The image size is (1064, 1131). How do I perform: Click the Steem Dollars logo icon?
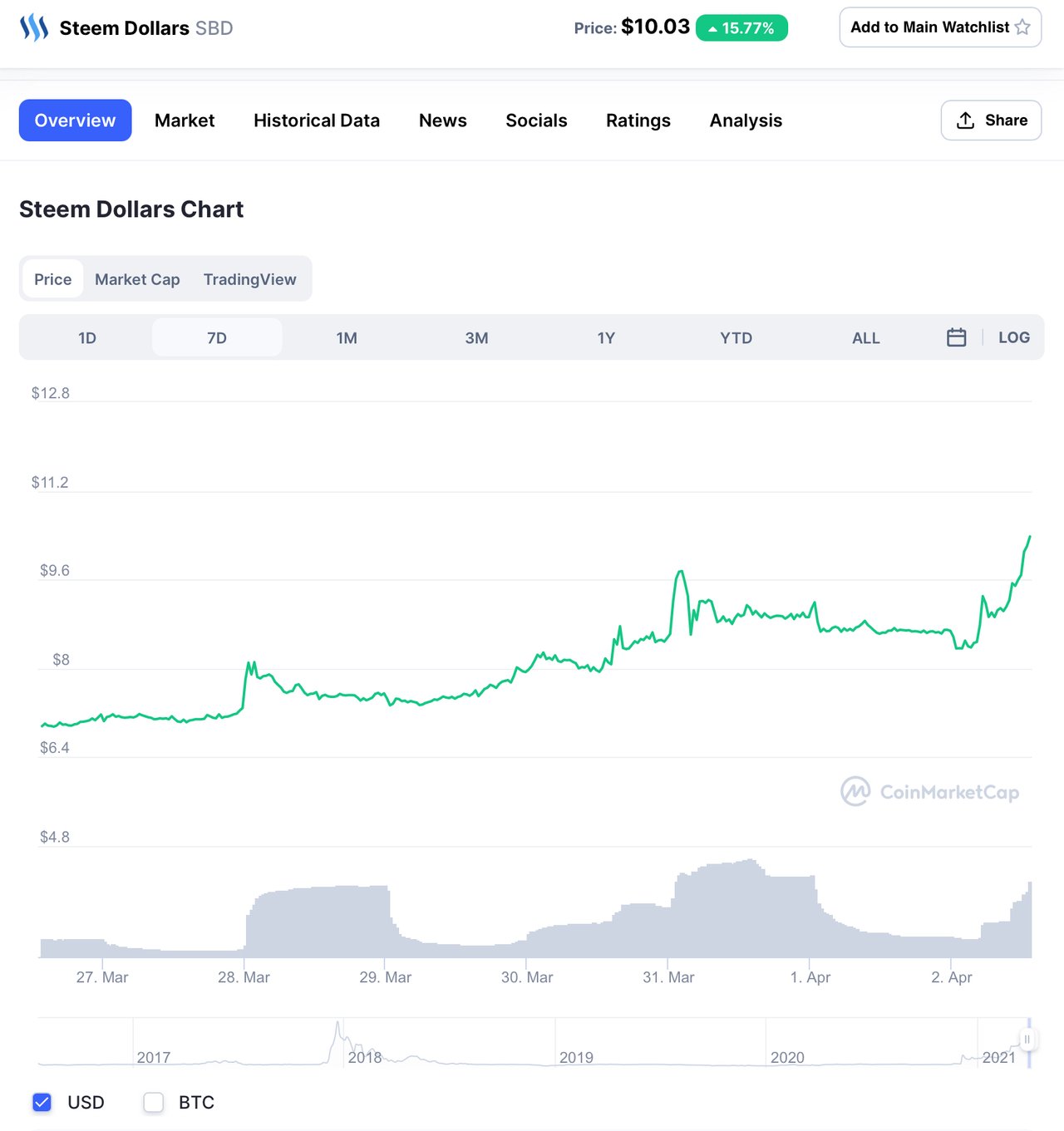pos(34,27)
